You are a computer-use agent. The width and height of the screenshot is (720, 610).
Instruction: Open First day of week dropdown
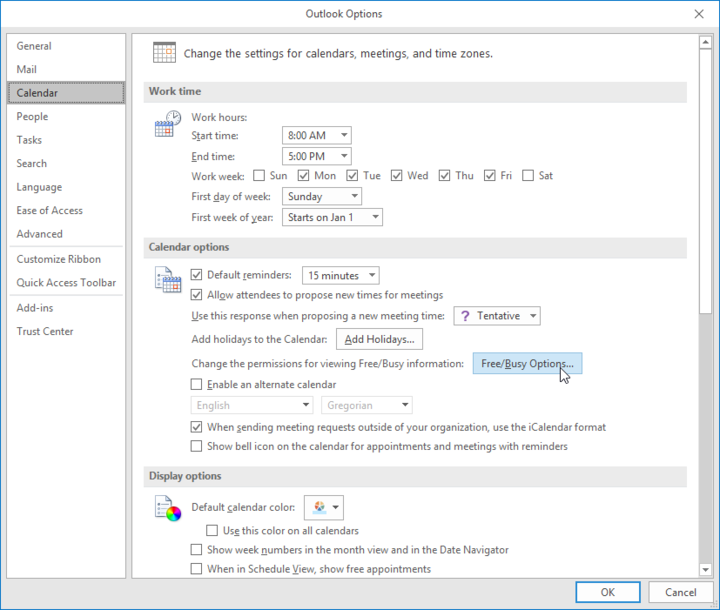322,197
